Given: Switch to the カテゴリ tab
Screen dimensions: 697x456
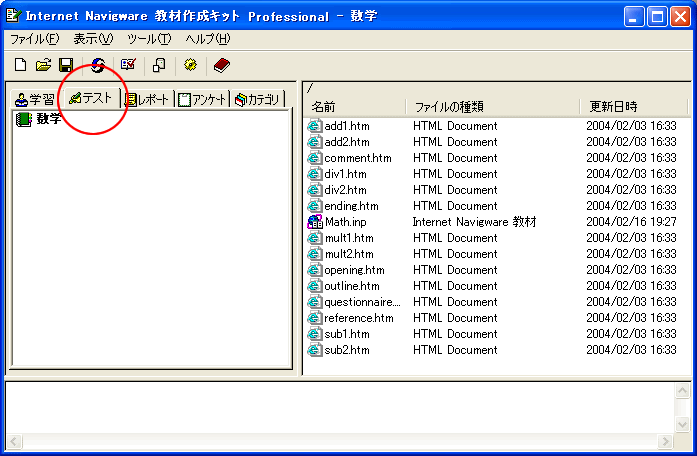Looking at the screenshot, I should point(257,100).
